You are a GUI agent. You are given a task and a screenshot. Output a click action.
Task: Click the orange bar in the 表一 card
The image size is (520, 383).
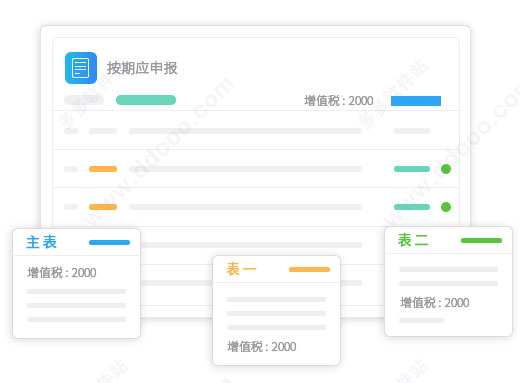(309, 269)
